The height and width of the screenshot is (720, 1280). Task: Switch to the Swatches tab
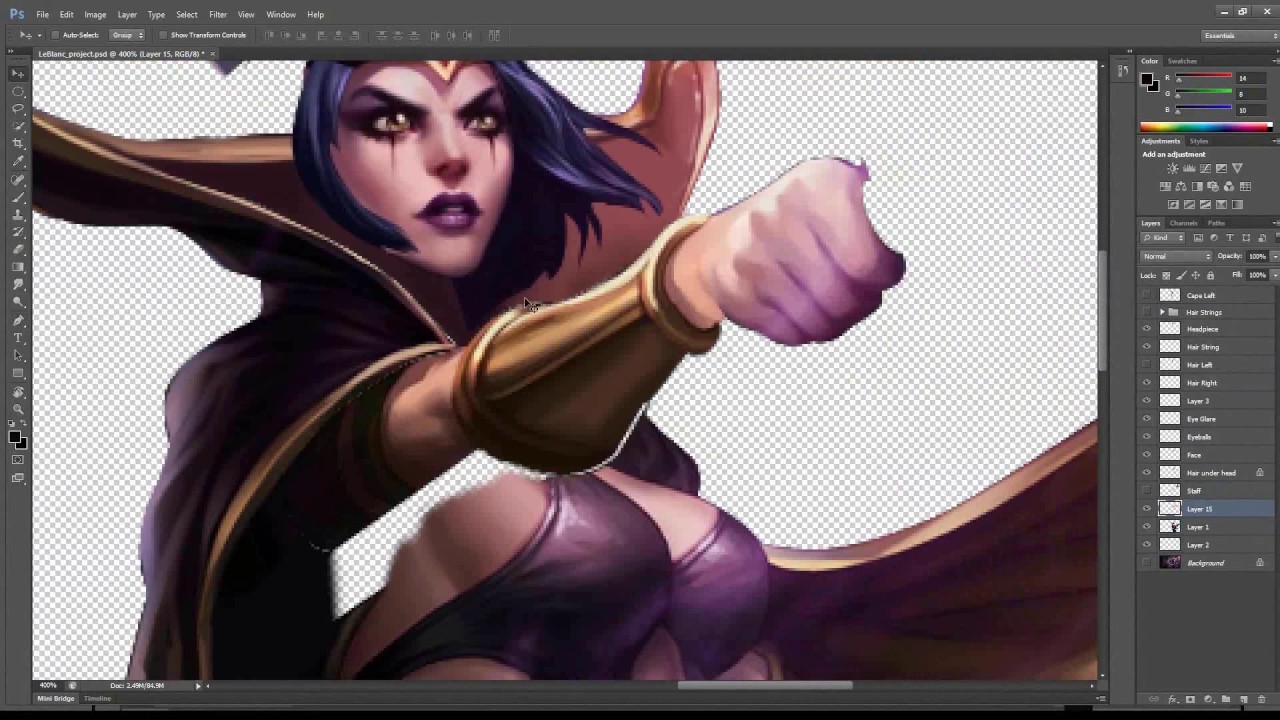[1182, 61]
